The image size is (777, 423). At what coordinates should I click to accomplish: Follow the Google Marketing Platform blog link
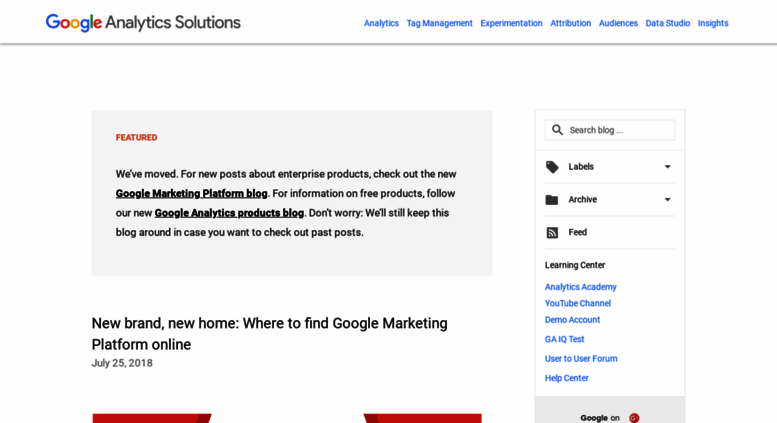click(191, 193)
